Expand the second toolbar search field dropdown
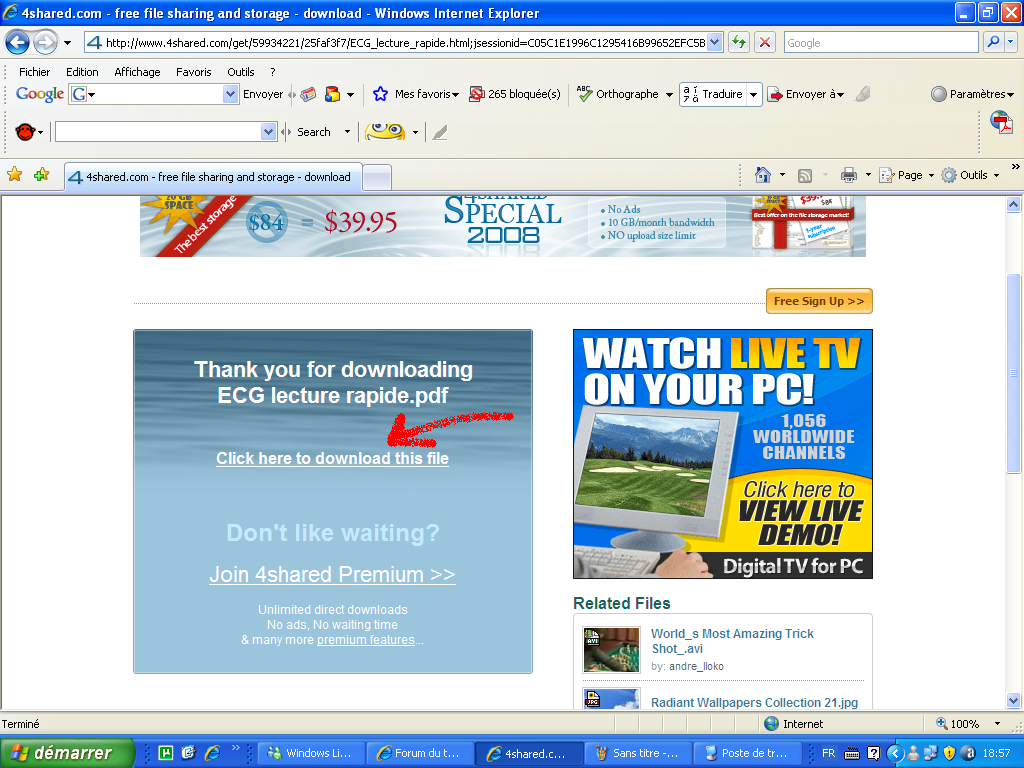Viewport: 1024px width, 768px height. [268, 132]
